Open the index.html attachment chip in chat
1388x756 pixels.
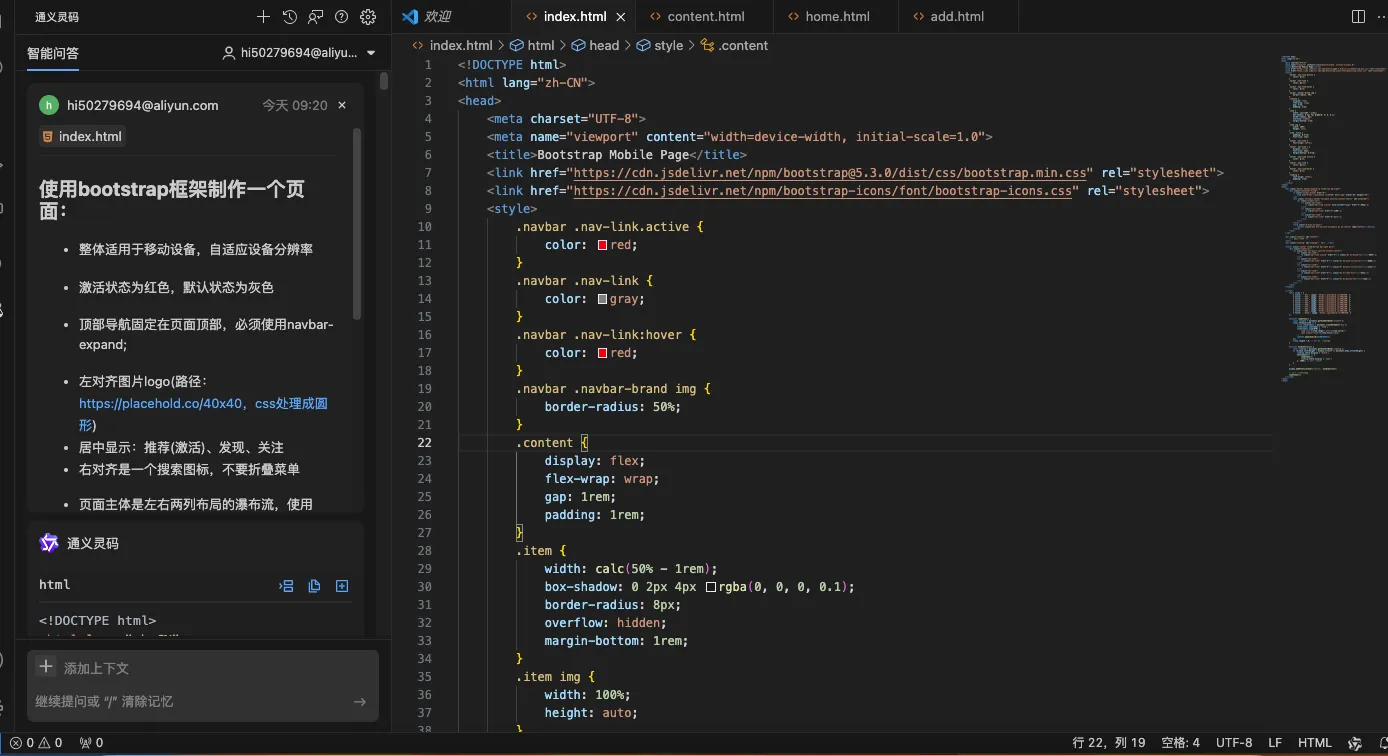click(x=82, y=136)
